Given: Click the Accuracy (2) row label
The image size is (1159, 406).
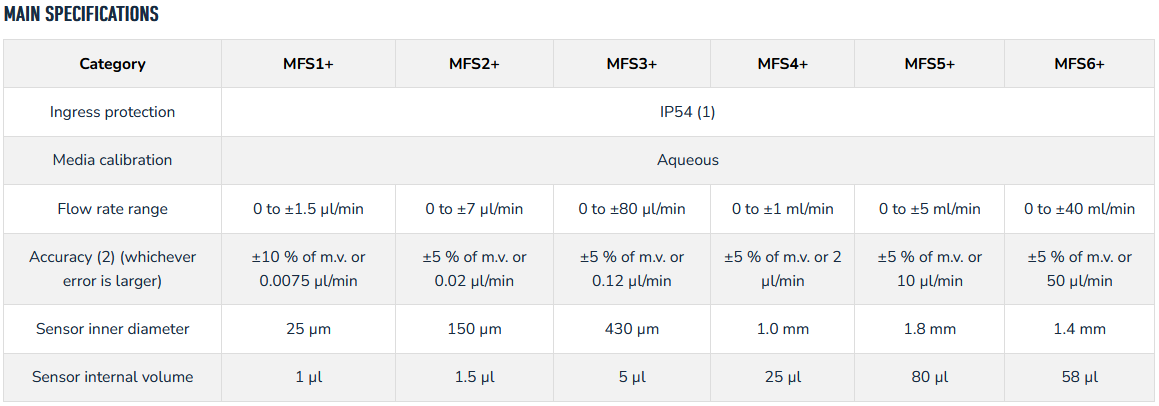Looking at the screenshot, I should pos(112,269).
